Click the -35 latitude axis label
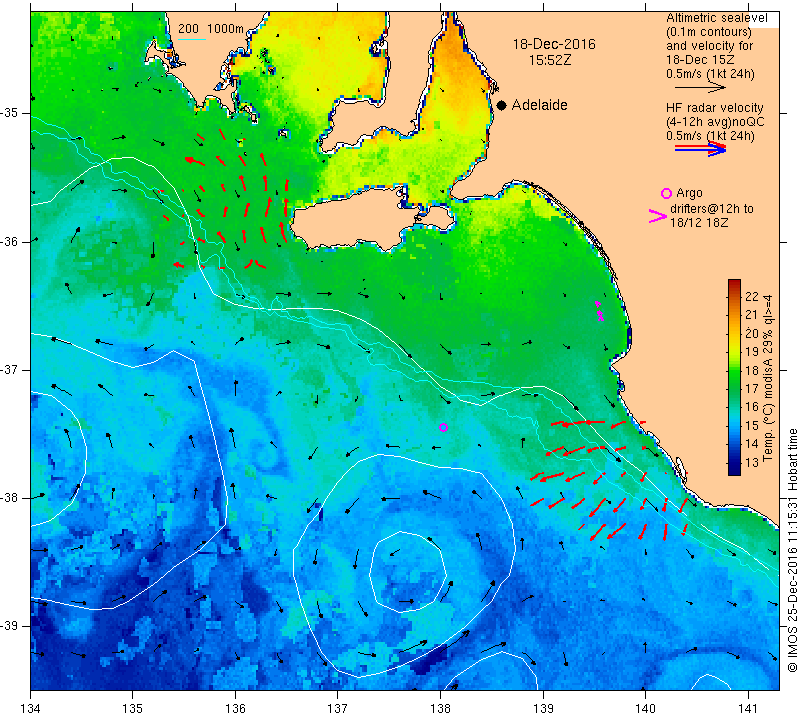Image resolution: width=800 pixels, height=720 pixels. (11, 113)
